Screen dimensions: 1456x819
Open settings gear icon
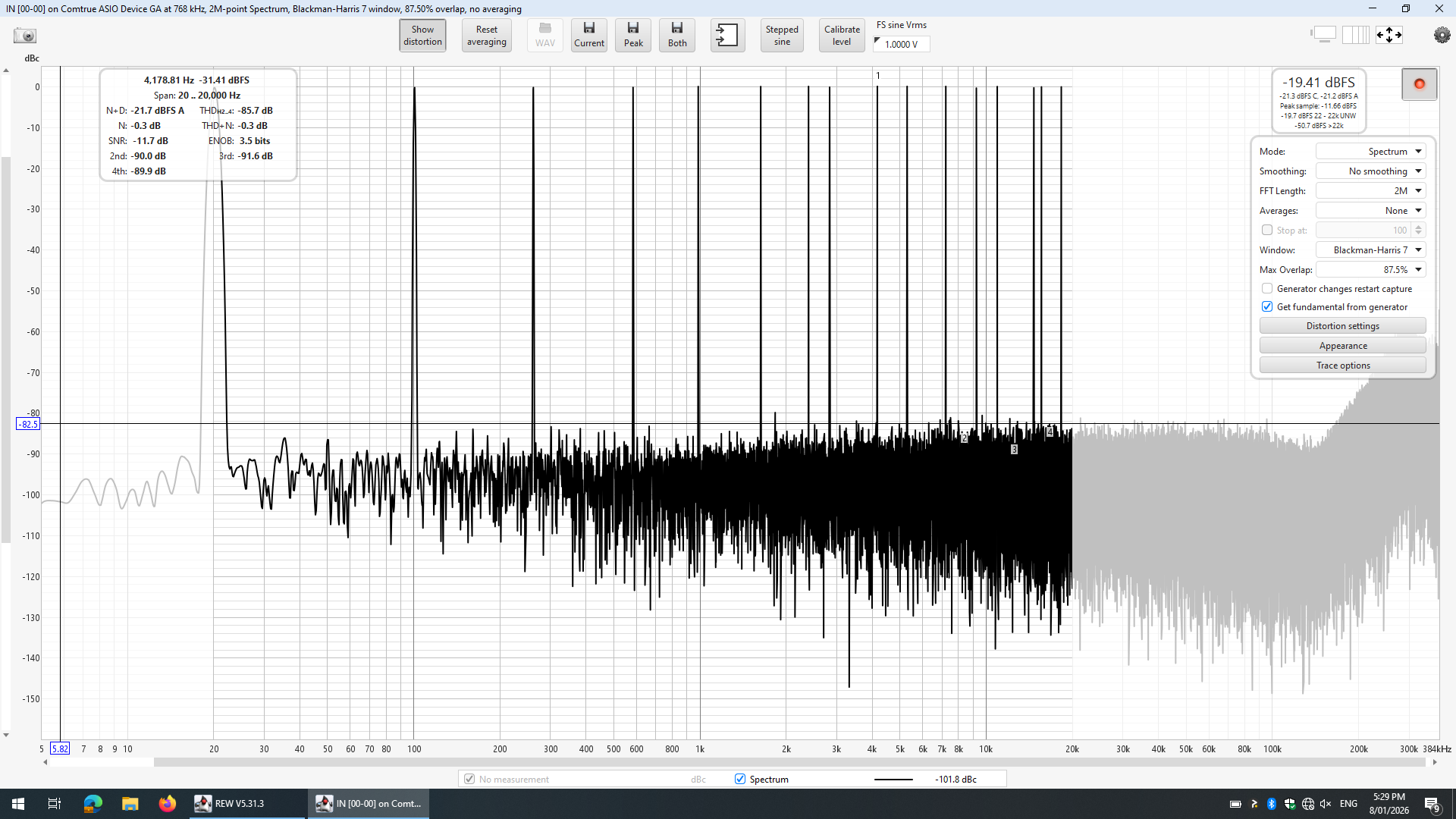[x=1442, y=35]
